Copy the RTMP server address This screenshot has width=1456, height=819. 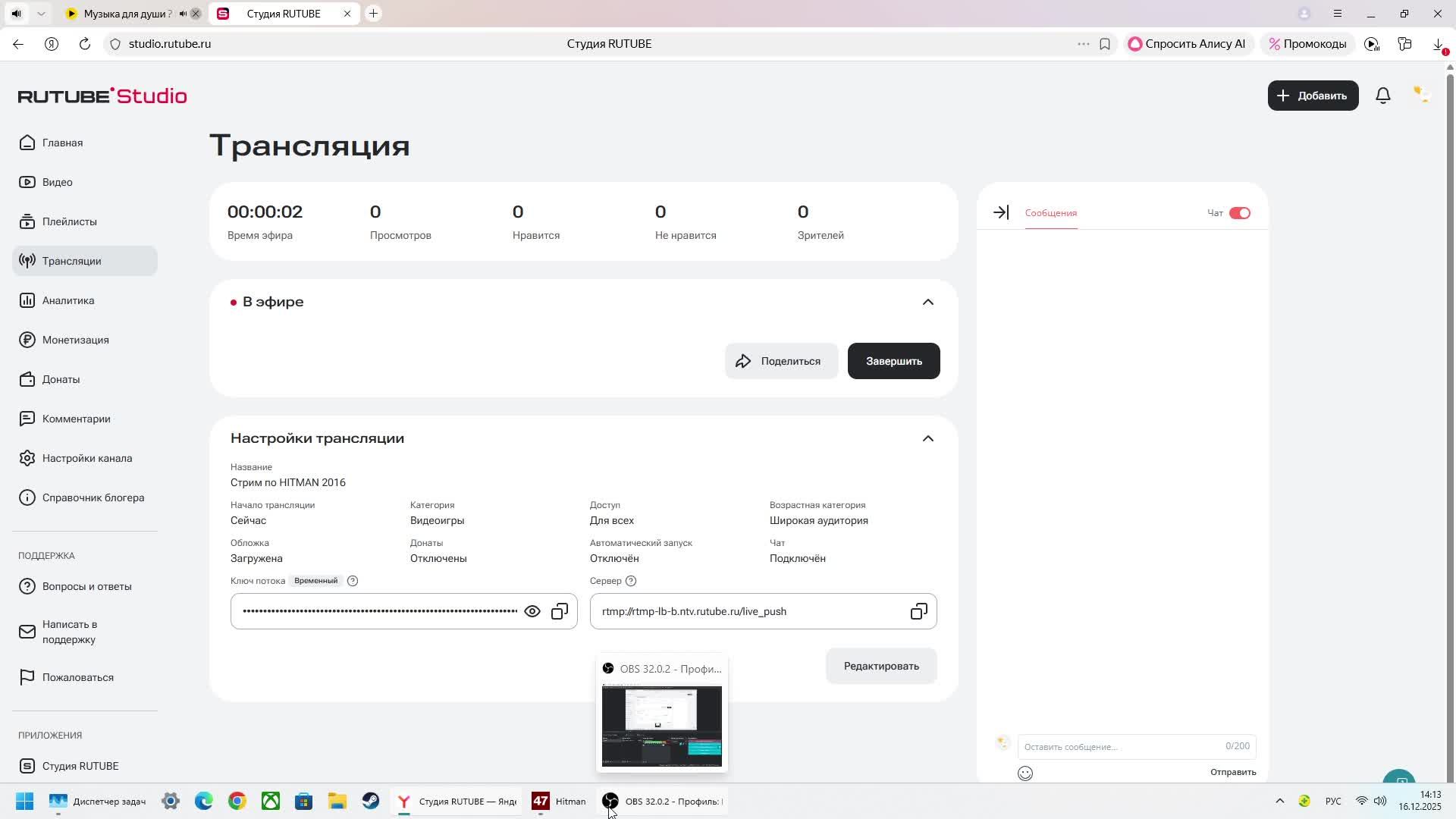[x=918, y=611]
